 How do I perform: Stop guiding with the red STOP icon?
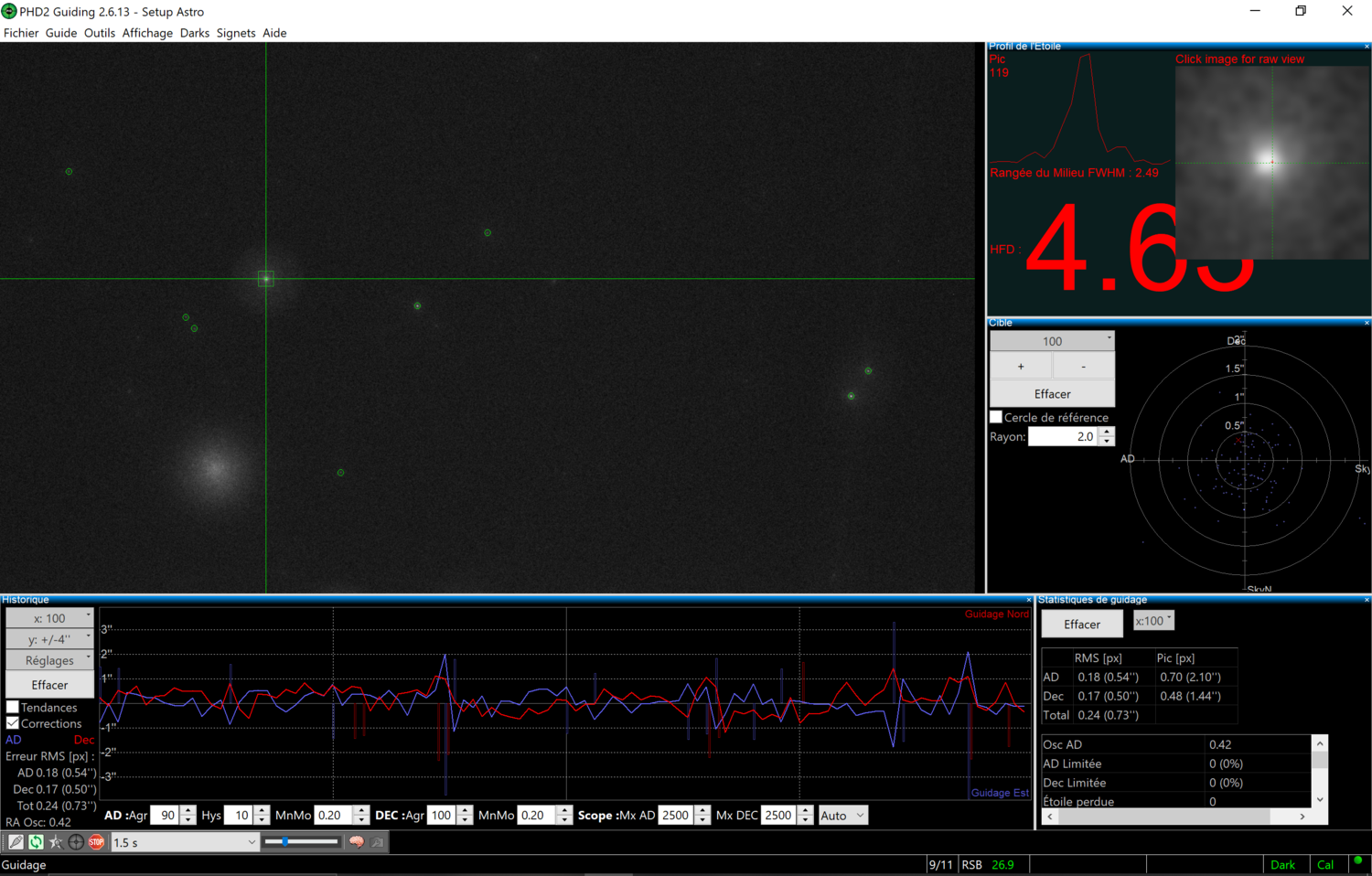(96, 842)
